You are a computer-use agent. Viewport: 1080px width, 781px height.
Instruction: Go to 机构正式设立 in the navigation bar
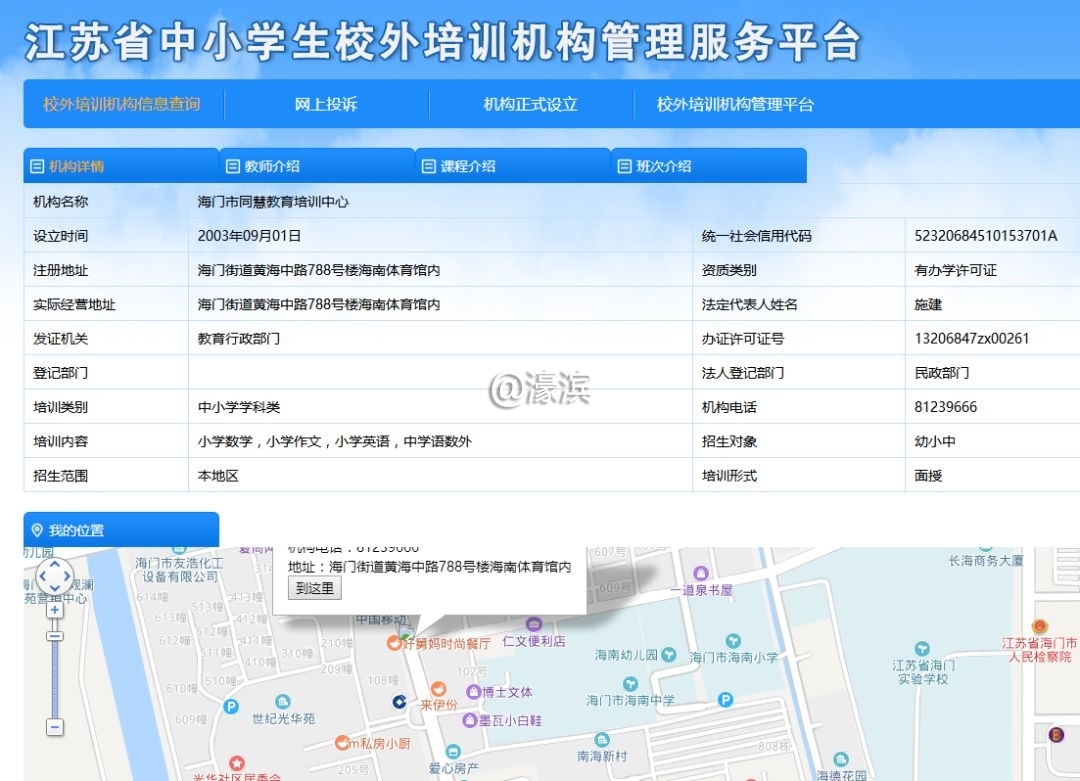530,104
